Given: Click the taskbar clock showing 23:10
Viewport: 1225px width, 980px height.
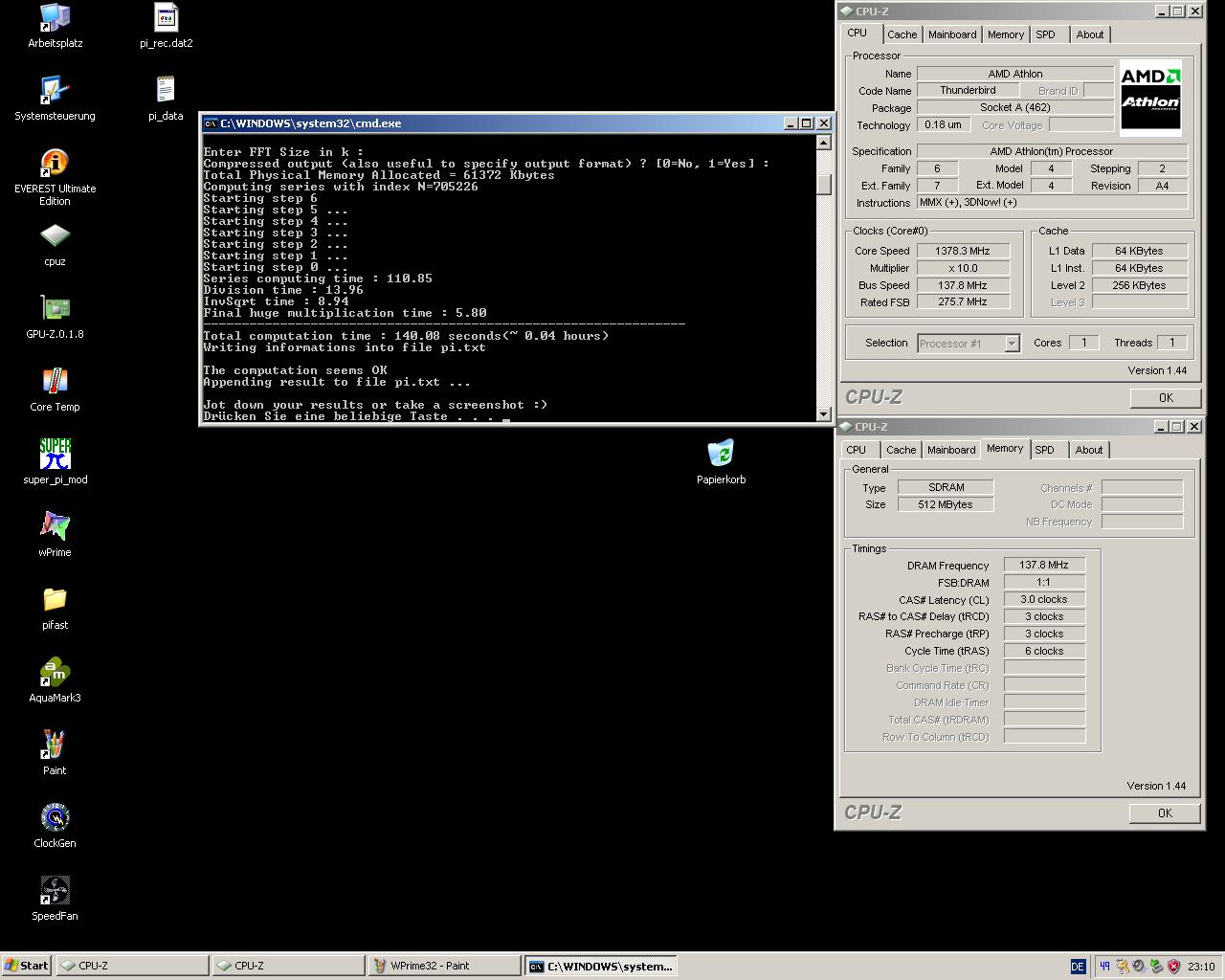Looking at the screenshot, I should click(1201, 967).
